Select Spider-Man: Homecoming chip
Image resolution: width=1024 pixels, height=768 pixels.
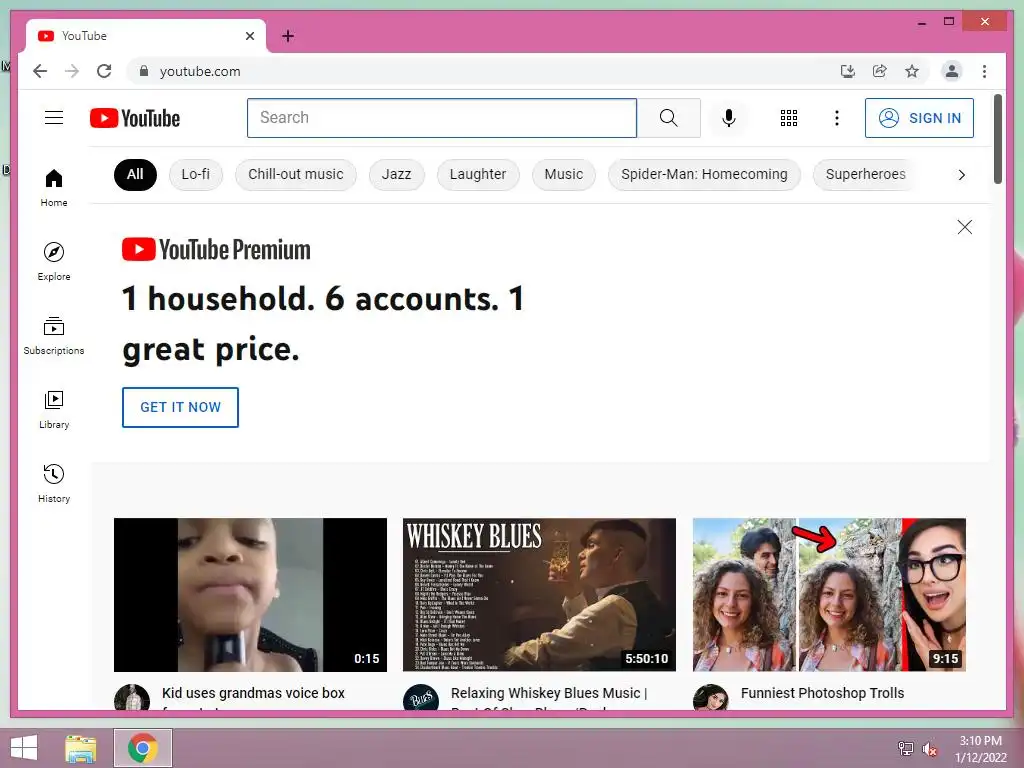(x=704, y=174)
